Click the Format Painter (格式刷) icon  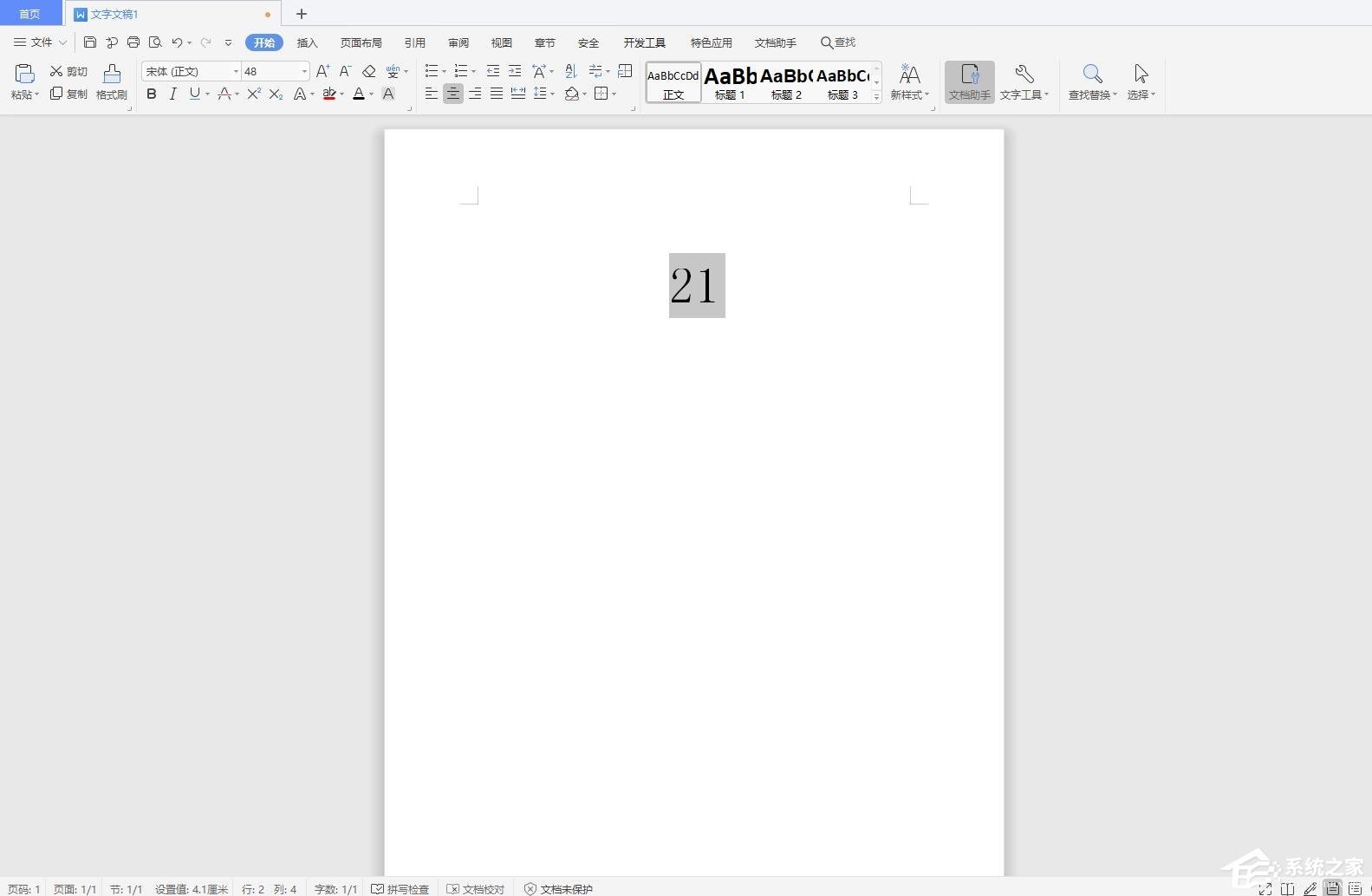click(x=112, y=82)
